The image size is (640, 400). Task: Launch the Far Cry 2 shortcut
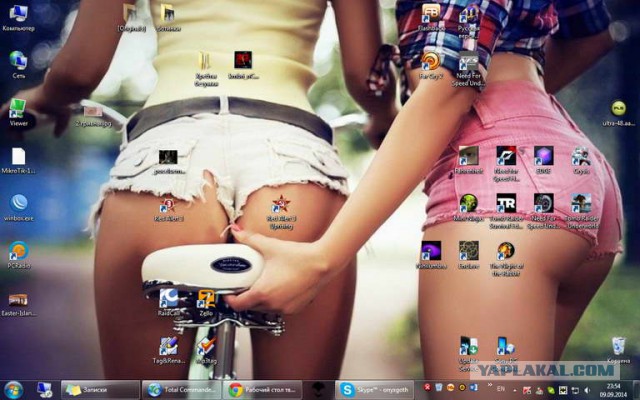431,65
